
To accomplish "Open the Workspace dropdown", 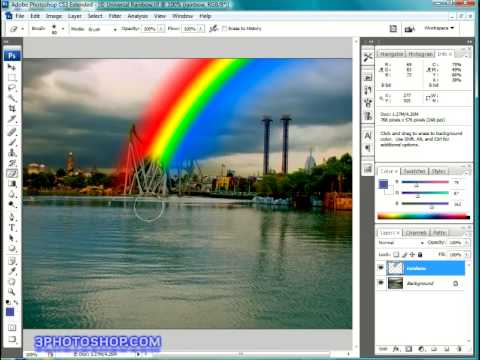I will (439, 28).
